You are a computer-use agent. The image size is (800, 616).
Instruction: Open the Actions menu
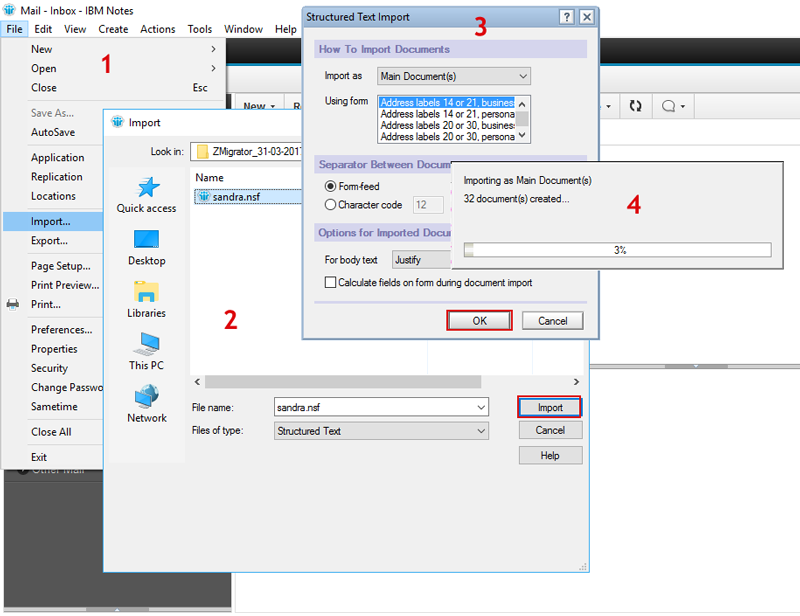coord(158,29)
